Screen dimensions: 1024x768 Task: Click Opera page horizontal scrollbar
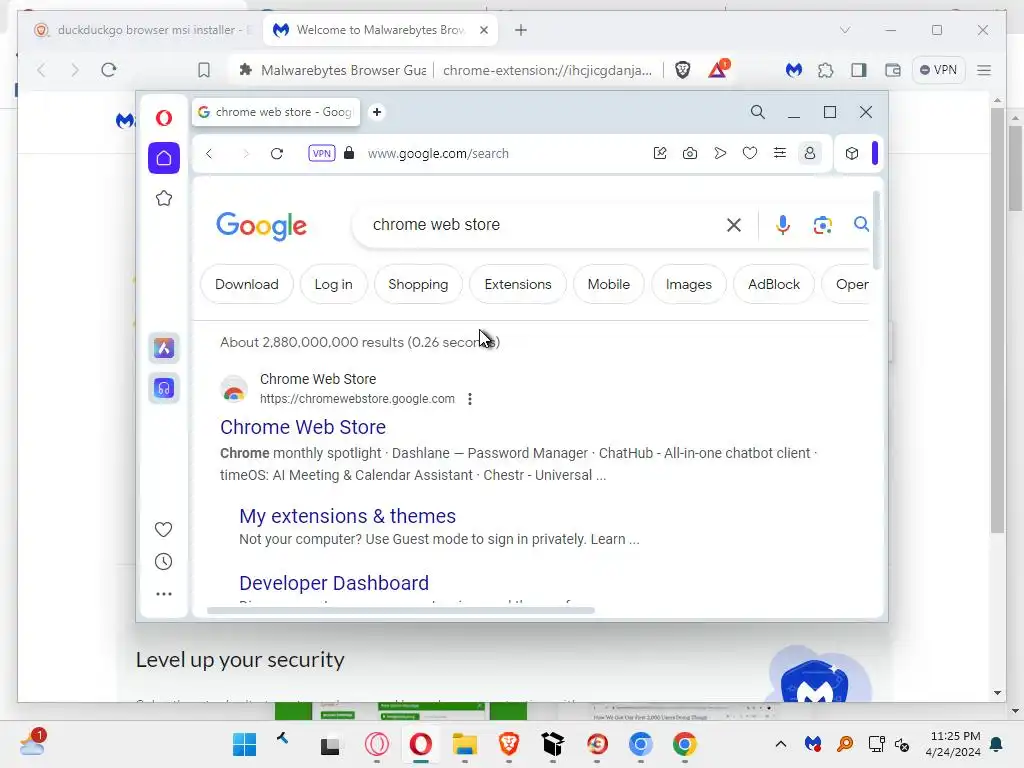coord(400,611)
